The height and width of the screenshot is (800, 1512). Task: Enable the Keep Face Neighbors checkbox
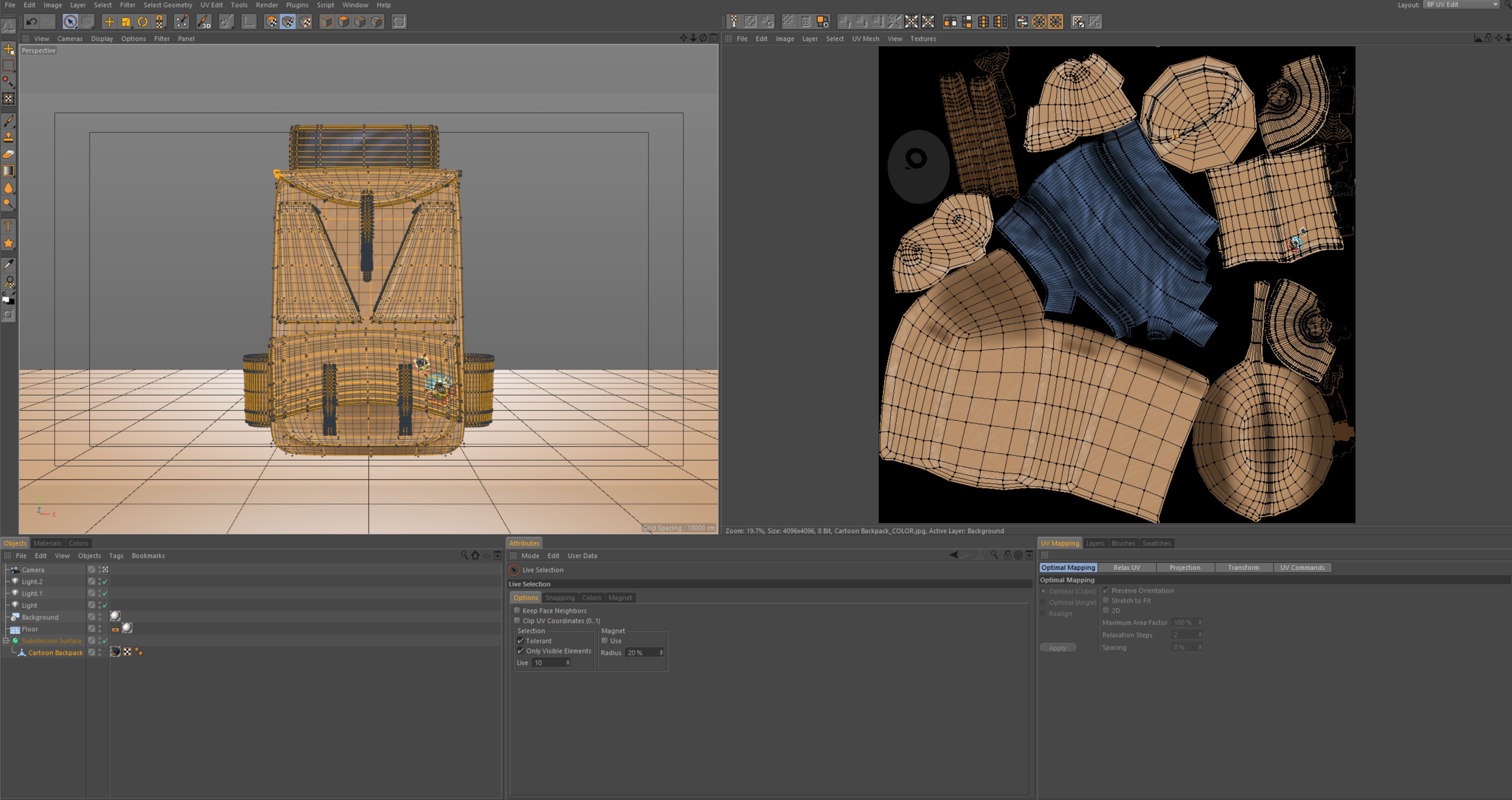pyautogui.click(x=517, y=610)
